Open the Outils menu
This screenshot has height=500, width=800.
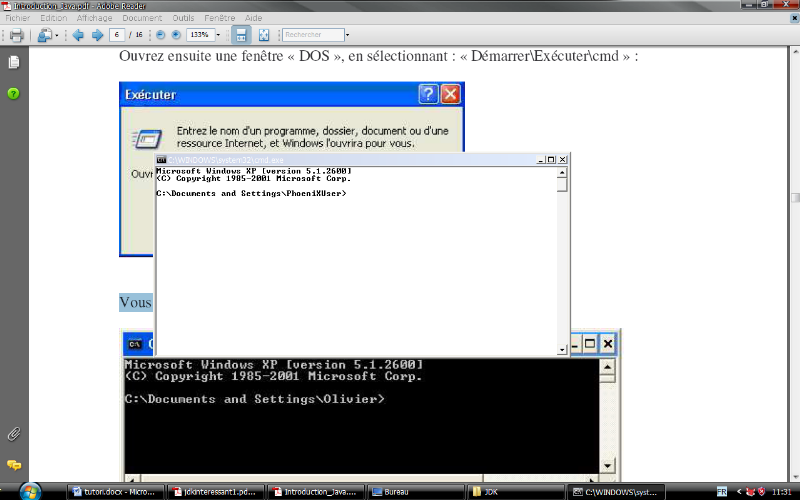click(183, 18)
